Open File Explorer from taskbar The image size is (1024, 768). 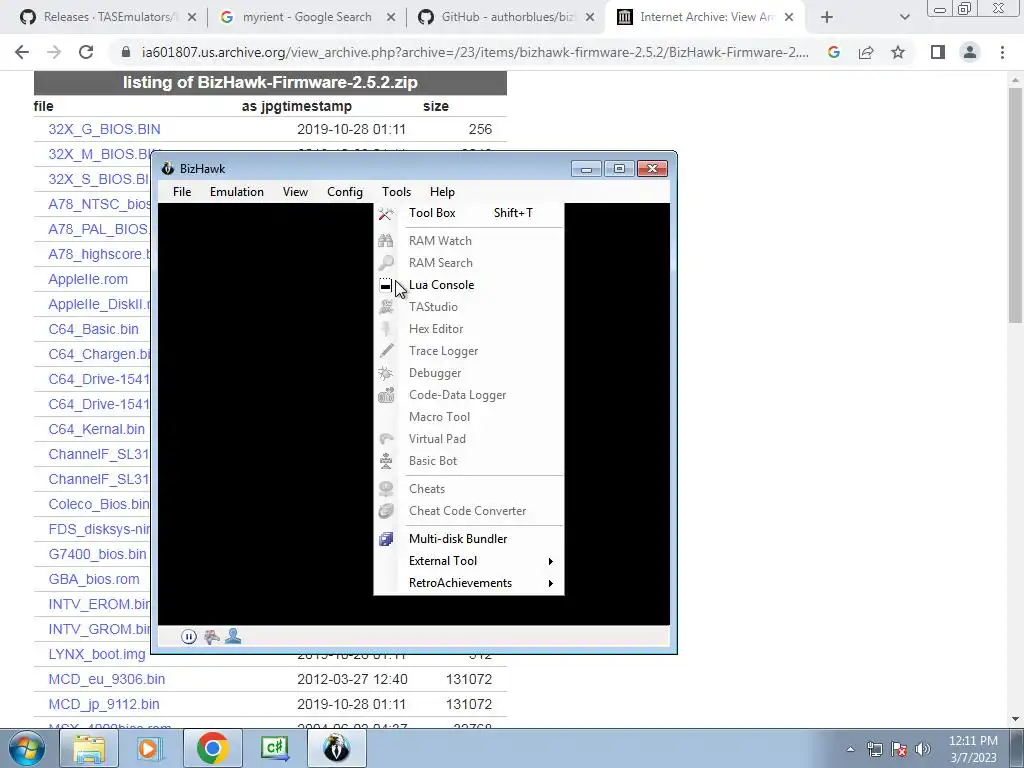coord(89,749)
